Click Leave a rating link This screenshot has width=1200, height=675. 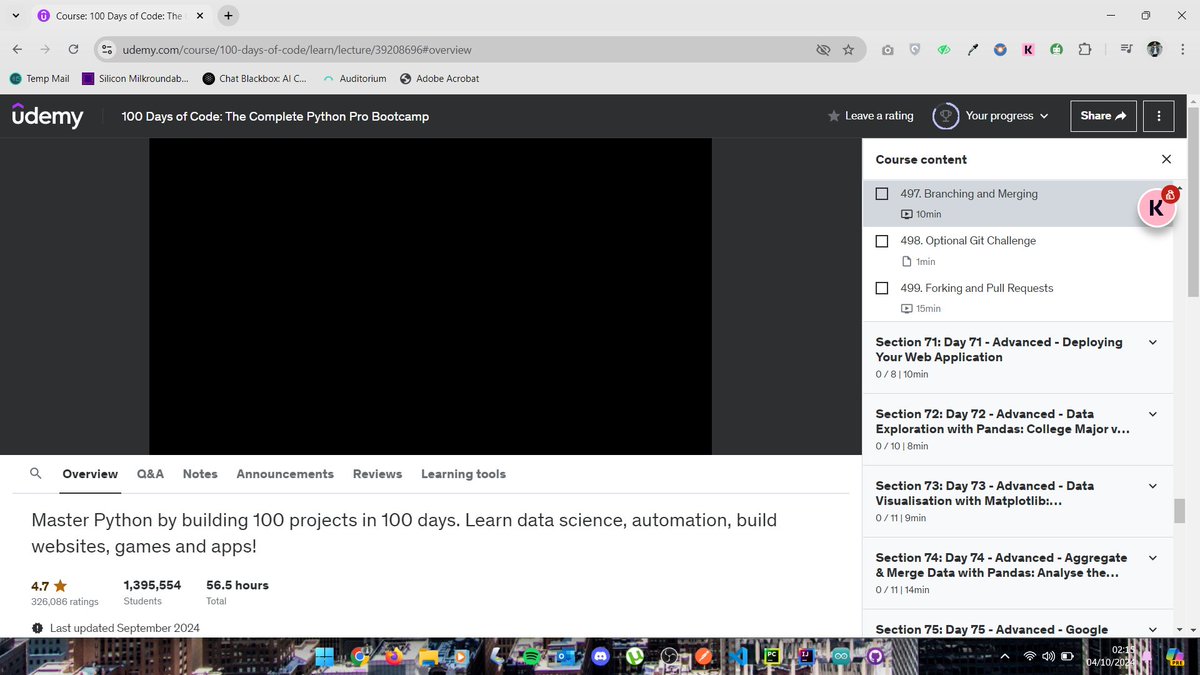point(879,116)
